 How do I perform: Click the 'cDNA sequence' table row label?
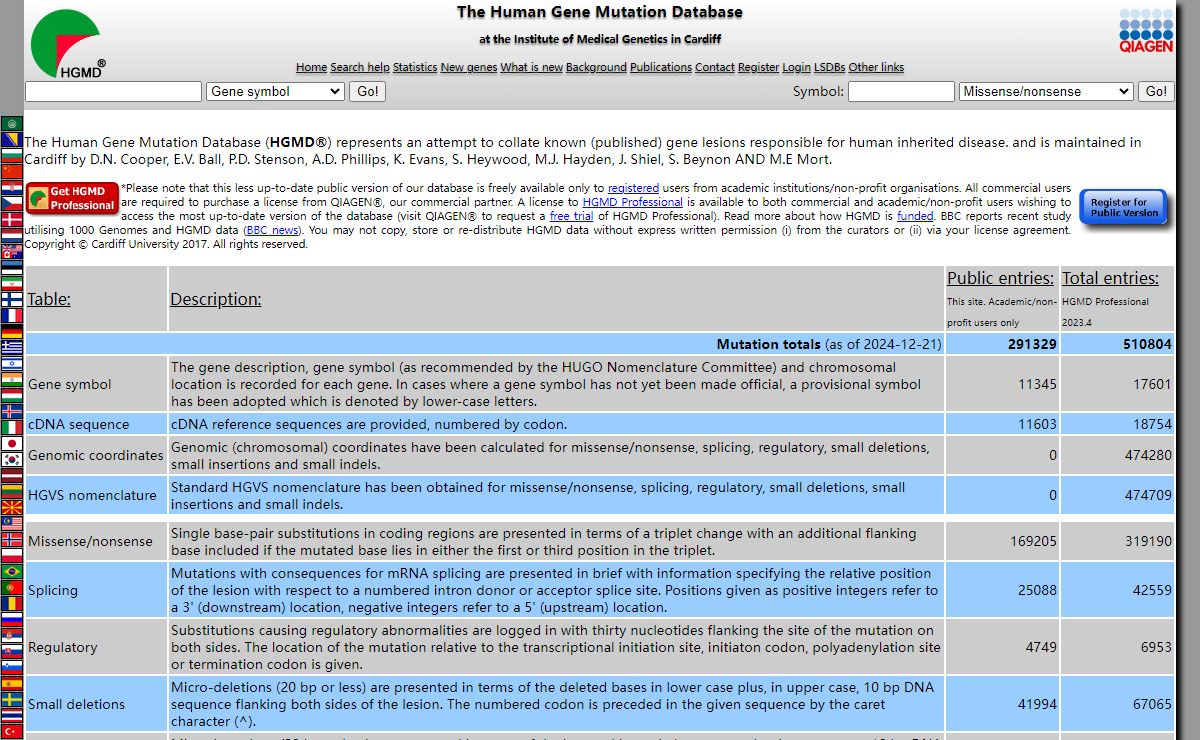click(79, 424)
